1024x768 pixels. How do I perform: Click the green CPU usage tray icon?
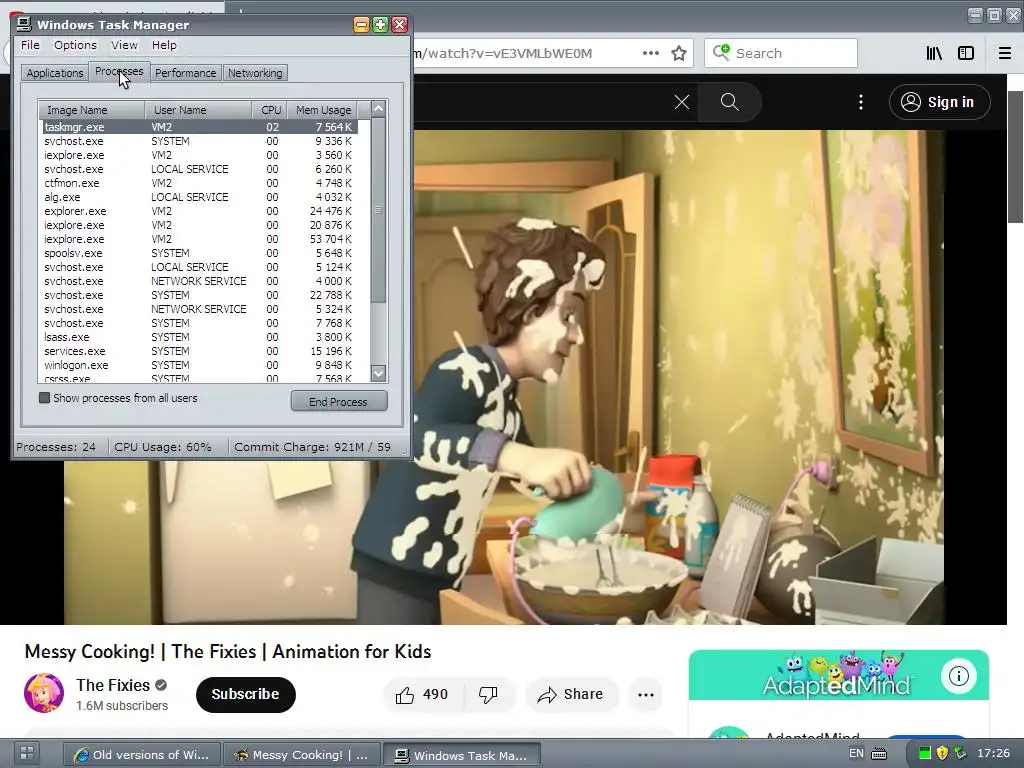coord(925,754)
